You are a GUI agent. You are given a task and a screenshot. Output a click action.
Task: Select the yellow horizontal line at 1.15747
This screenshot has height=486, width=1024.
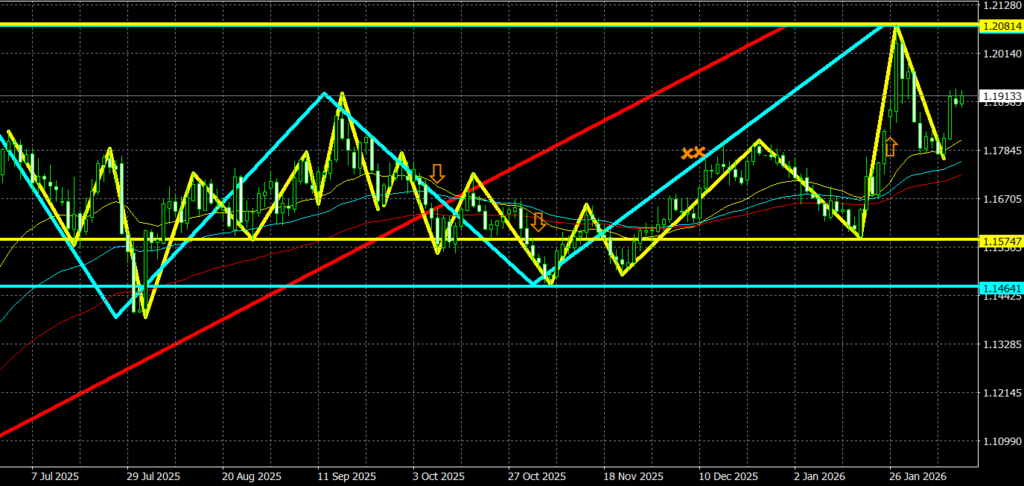pyautogui.click(x=300, y=239)
